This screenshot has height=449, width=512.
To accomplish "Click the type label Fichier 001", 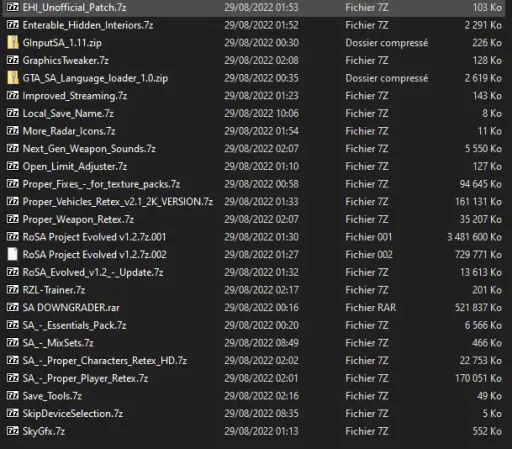I will click(369, 237).
